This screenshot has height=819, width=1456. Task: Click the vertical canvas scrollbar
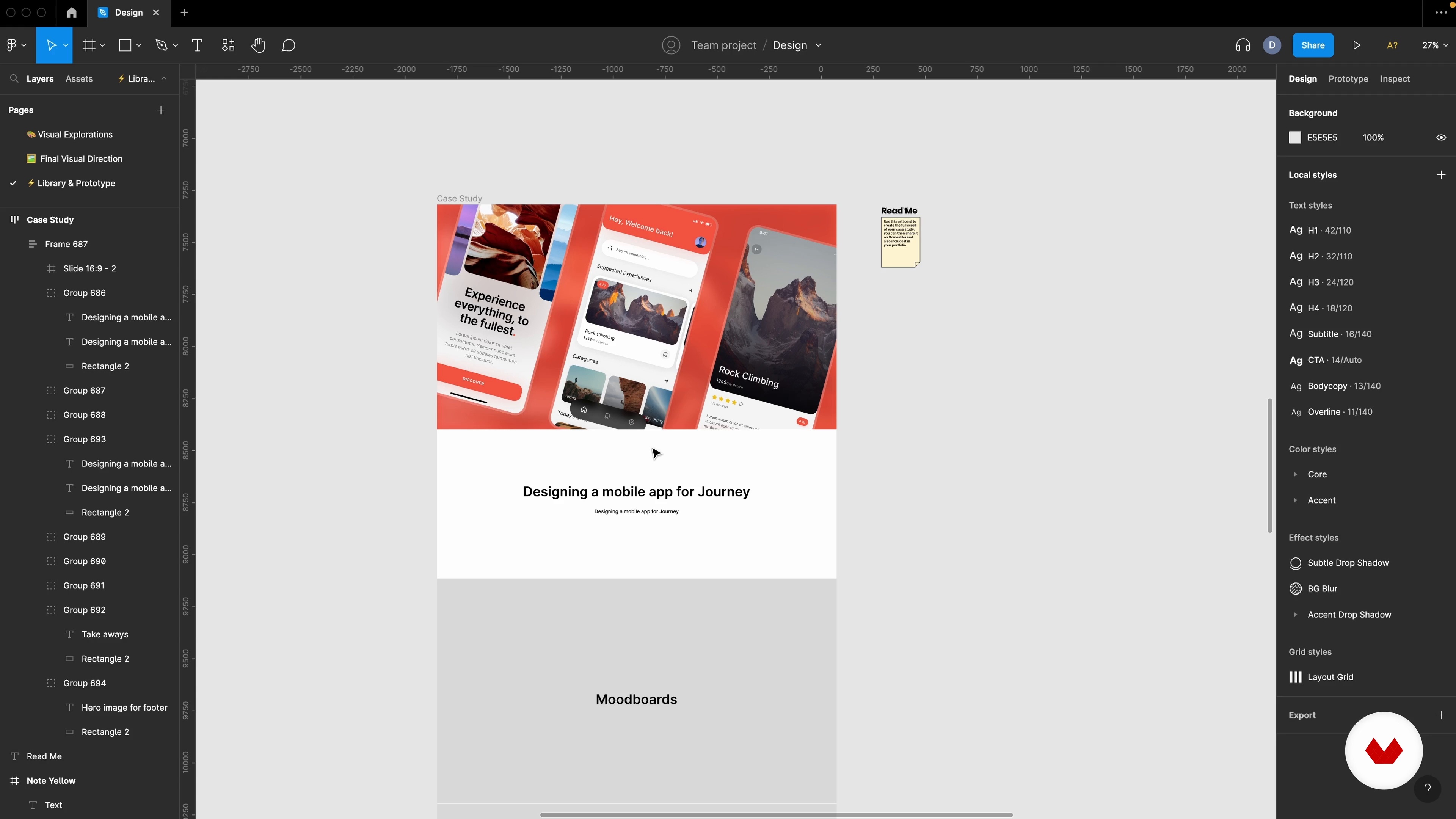point(1269,465)
